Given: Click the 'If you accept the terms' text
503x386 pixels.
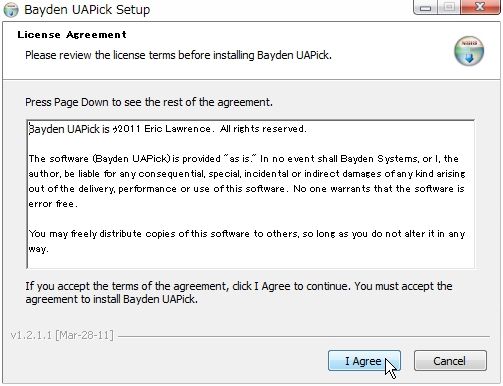Looking at the screenshot, I should coord(239,286).
